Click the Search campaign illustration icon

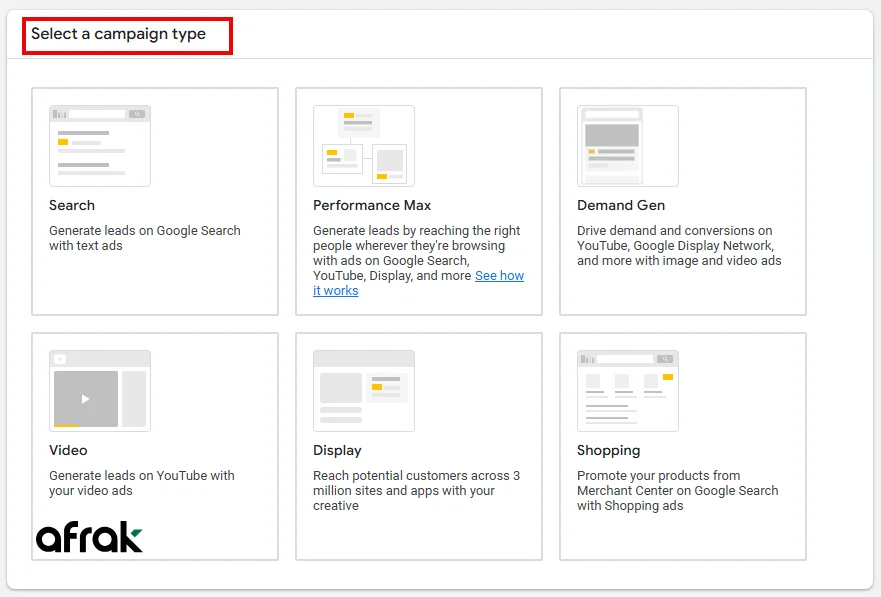(100, 146)
